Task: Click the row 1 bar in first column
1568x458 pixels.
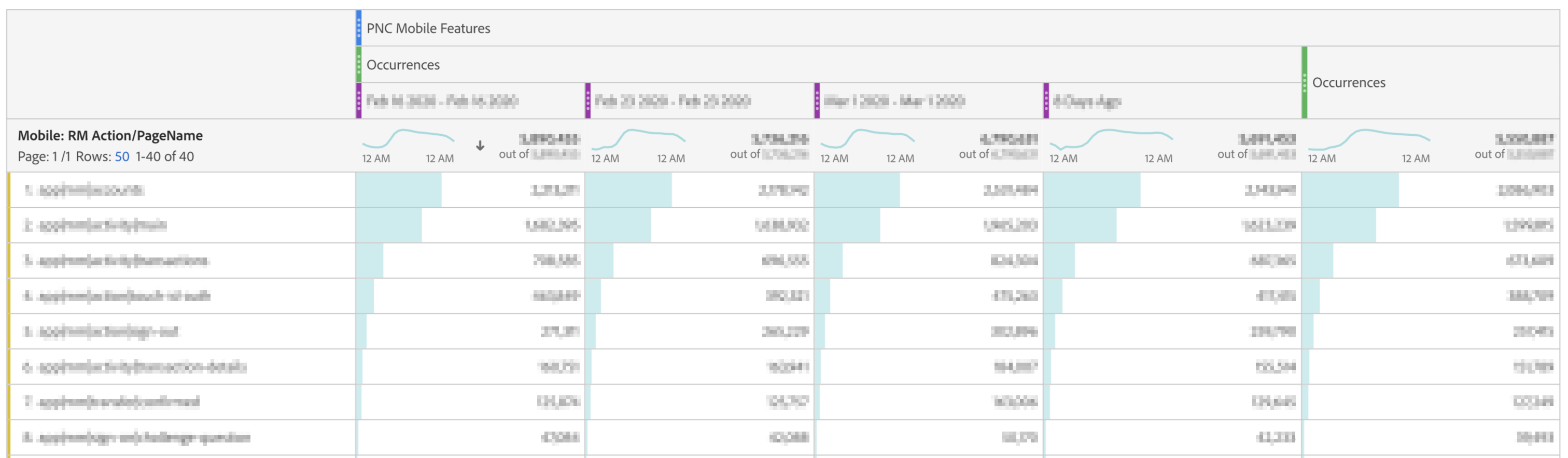Action: pyautogui.click(x=399, y=190)
